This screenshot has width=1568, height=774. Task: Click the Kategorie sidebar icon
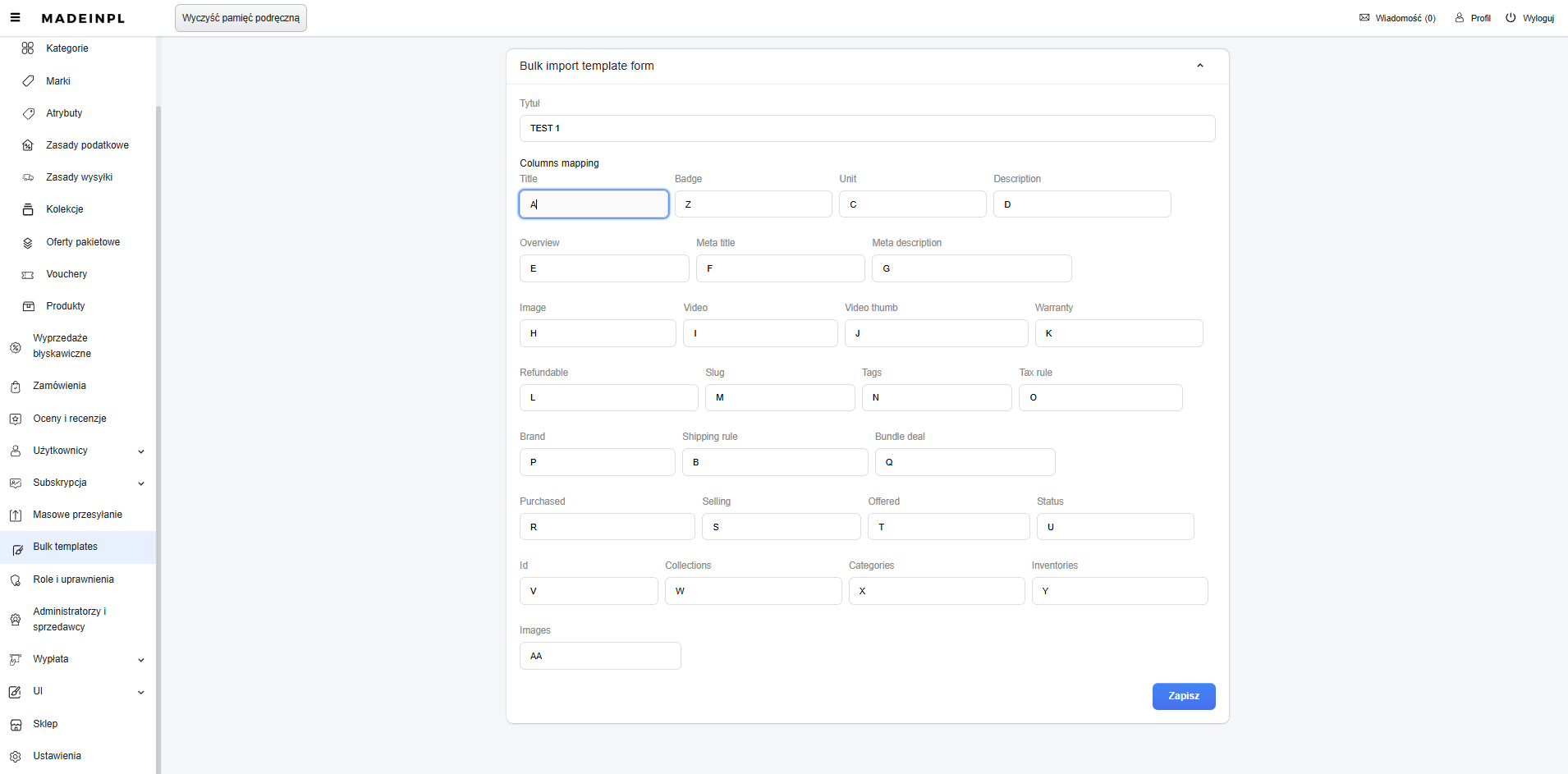tap(28, 48)
